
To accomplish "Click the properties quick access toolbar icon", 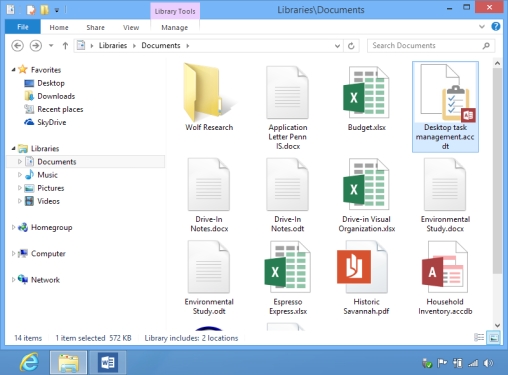I will [31, 10].
